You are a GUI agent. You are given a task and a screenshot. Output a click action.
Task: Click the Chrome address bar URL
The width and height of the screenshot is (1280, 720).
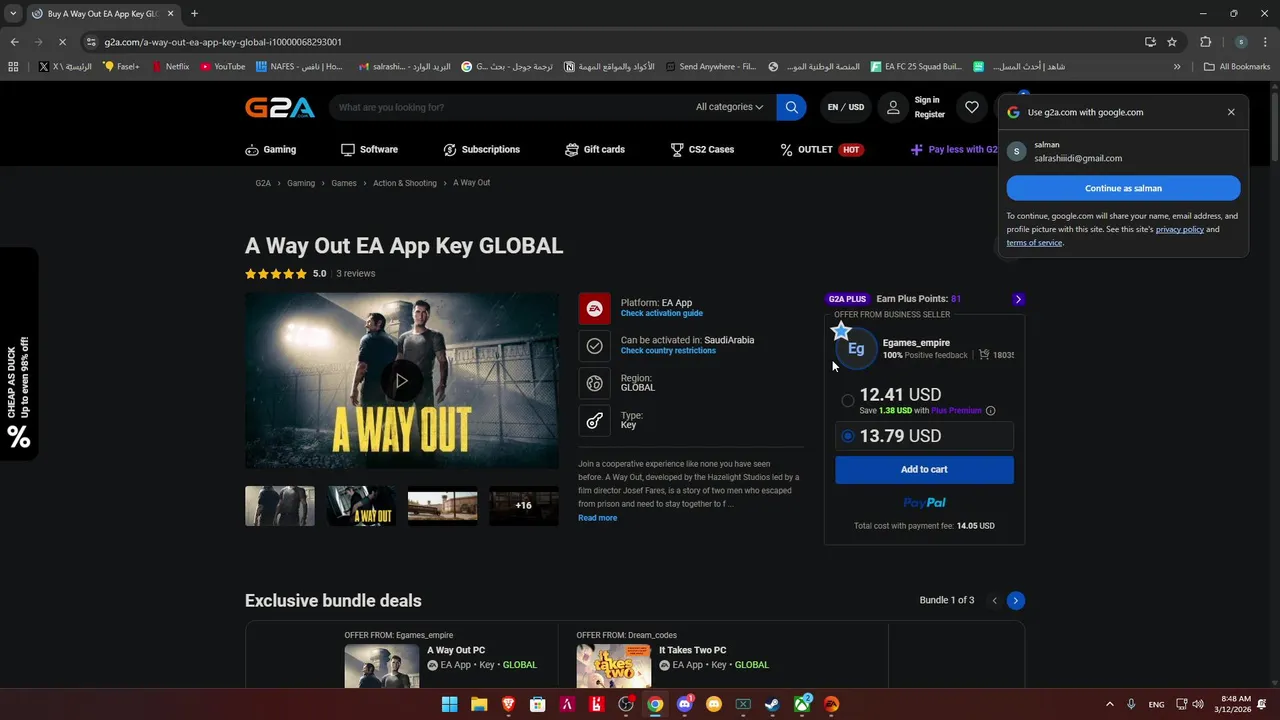tap(223, 42)
